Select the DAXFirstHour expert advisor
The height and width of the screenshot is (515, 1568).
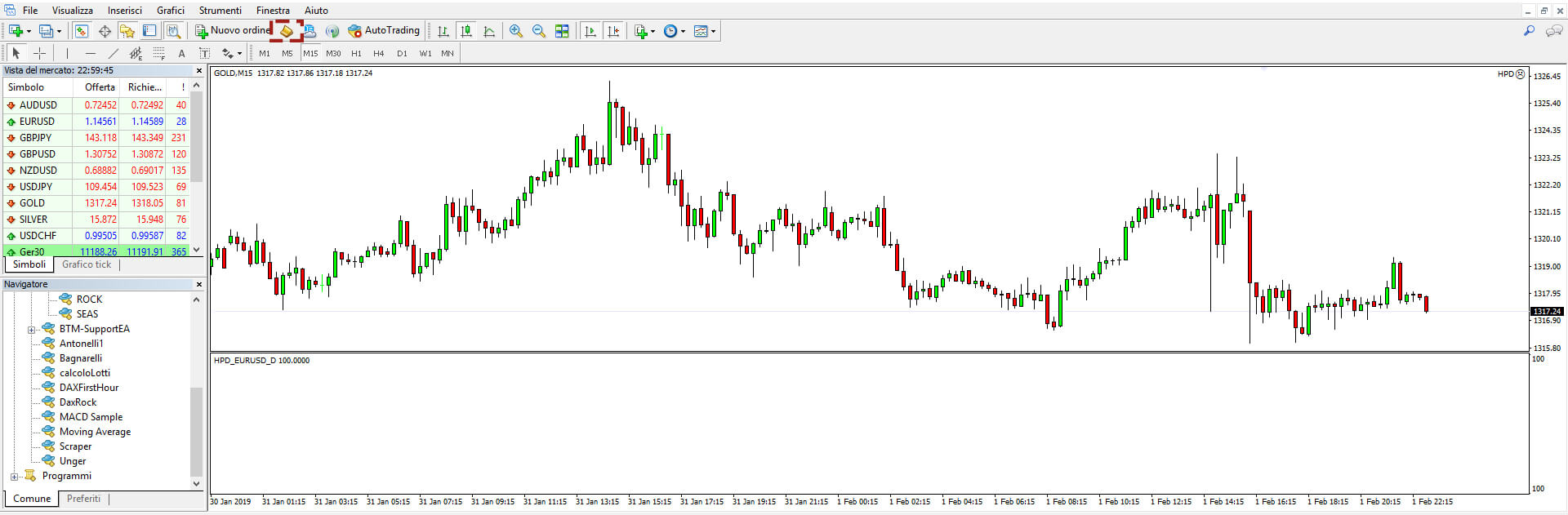tap(88, 388)
